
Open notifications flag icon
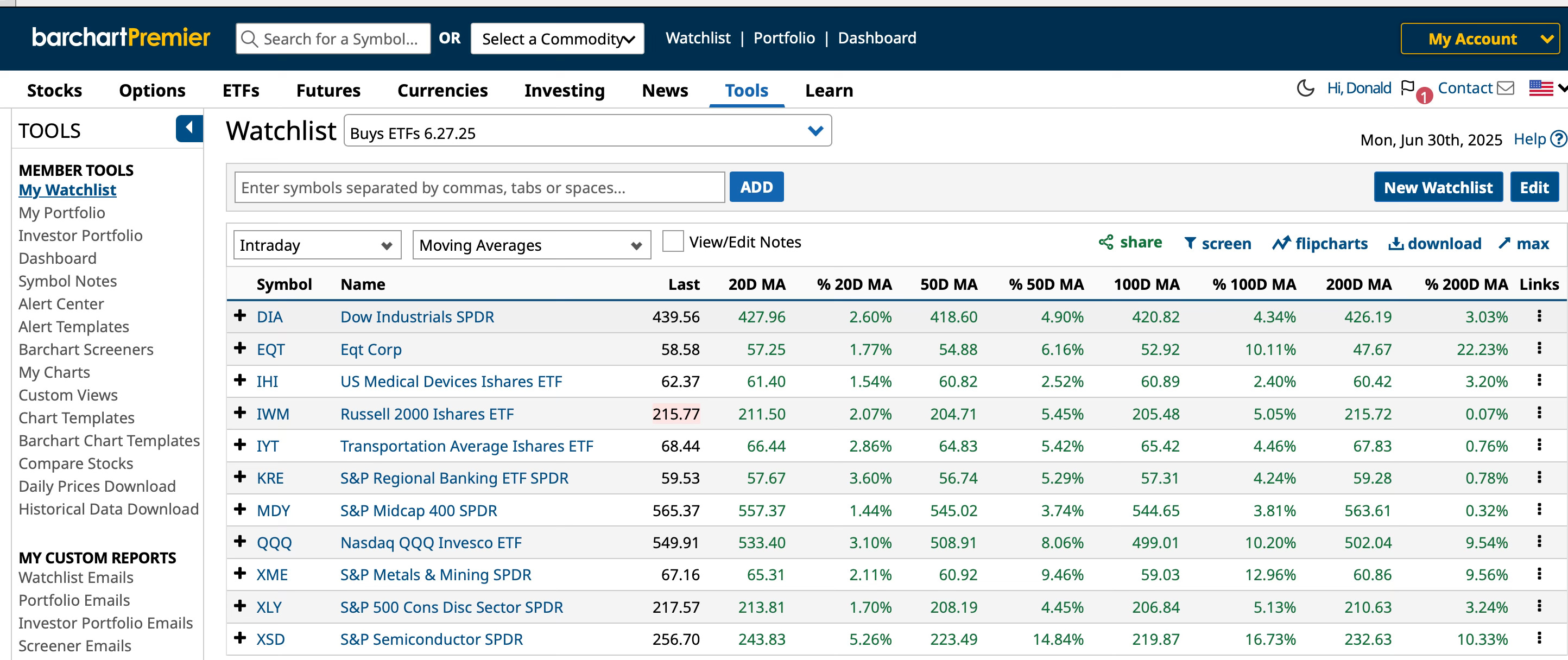(1407, 89)
